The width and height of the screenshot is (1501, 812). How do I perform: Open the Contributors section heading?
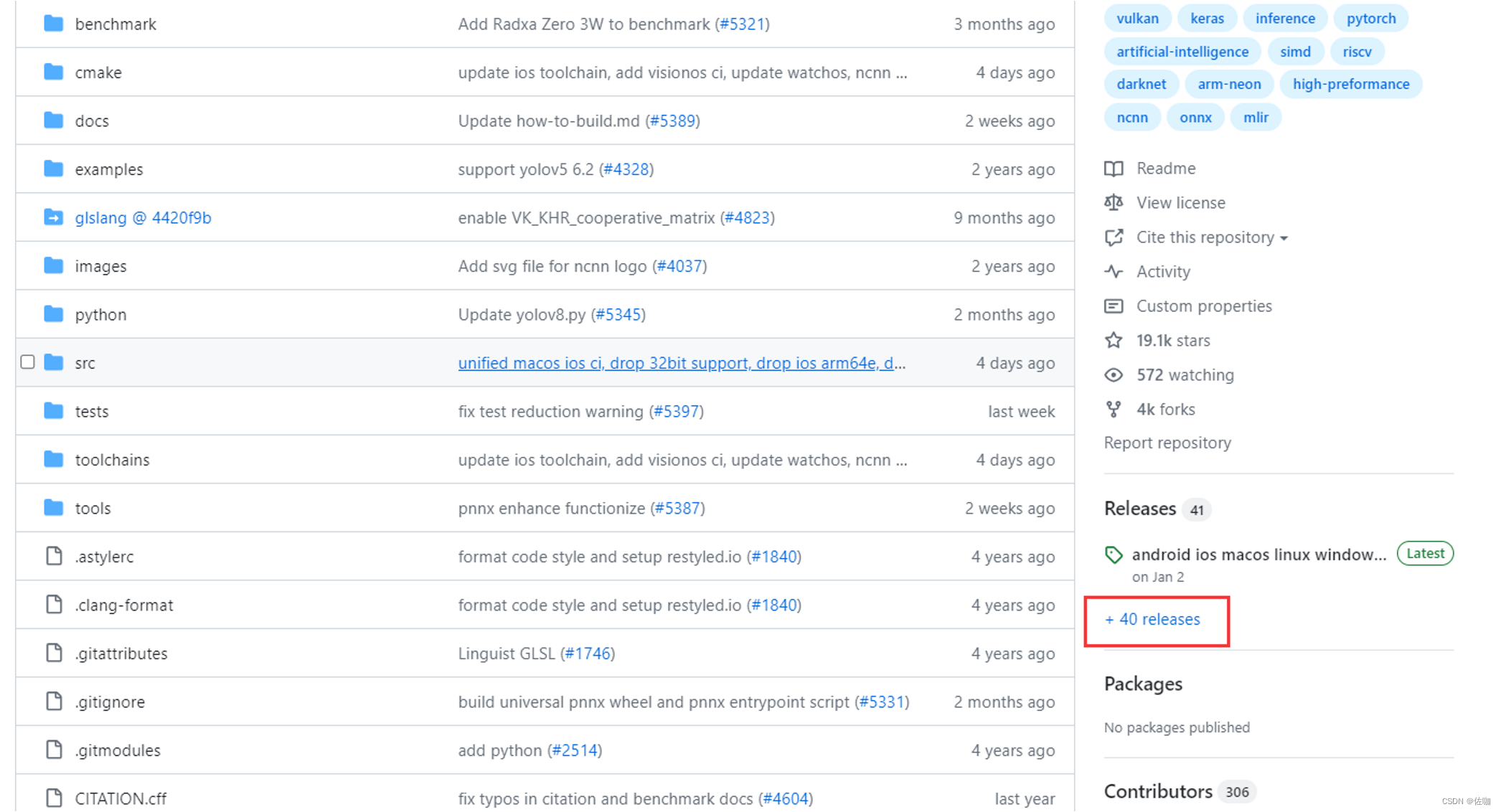pyautogui.click(x=1158, y=791)
